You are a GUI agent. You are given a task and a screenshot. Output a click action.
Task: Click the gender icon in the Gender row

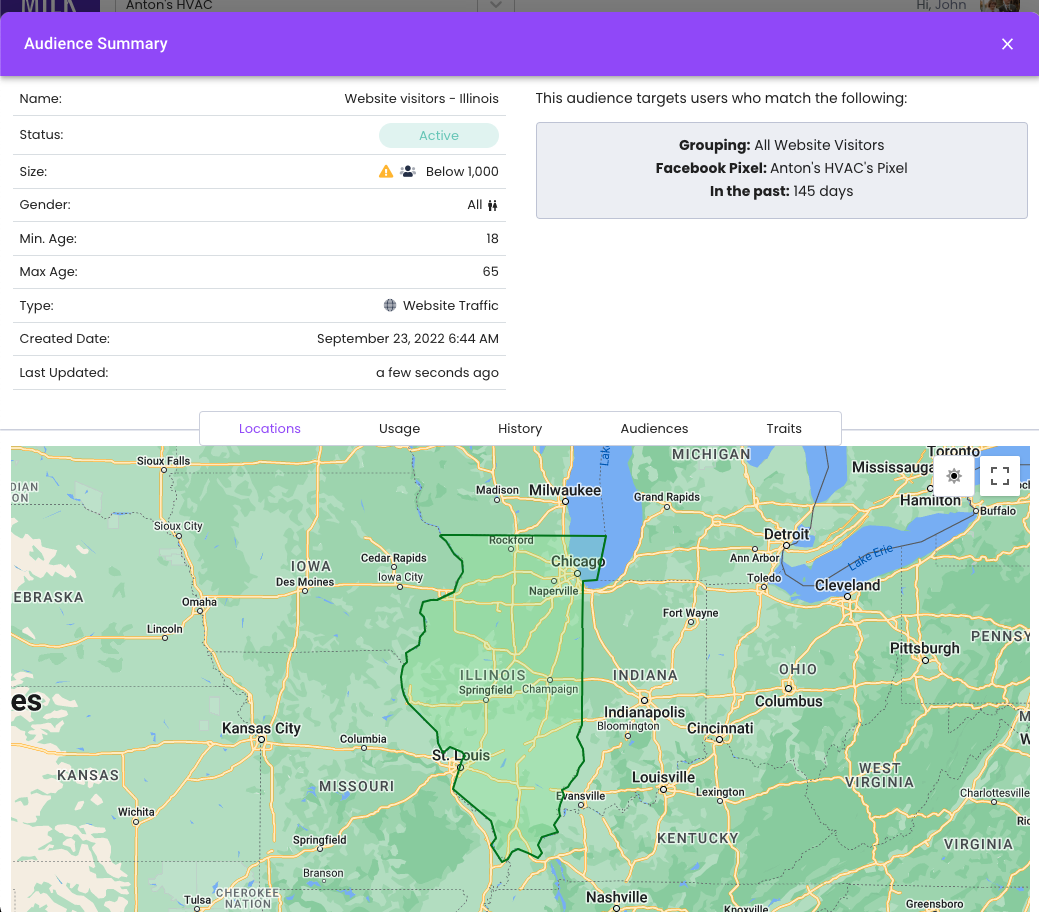492,205
